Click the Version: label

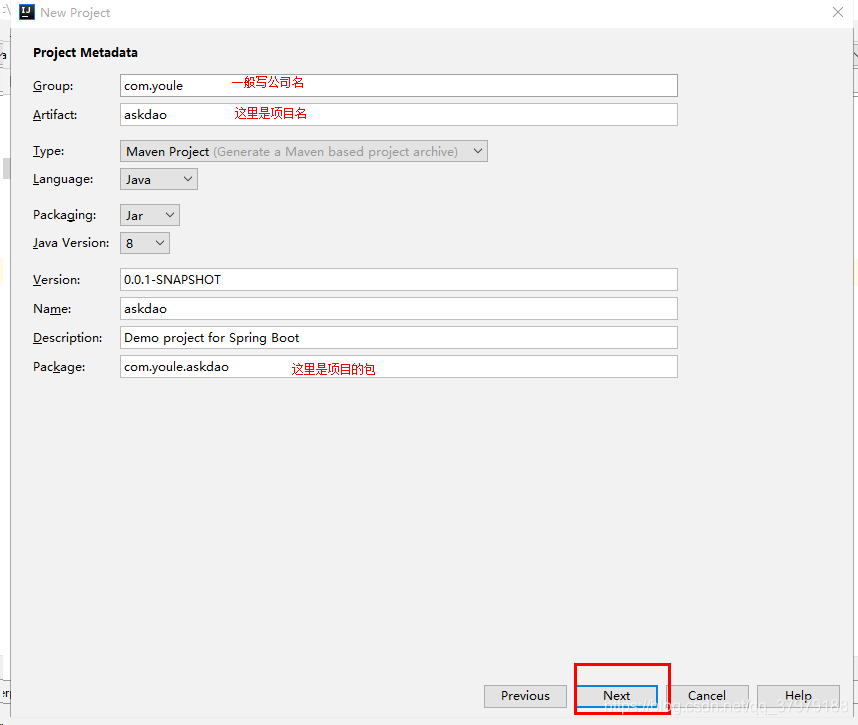pos(56,280)
